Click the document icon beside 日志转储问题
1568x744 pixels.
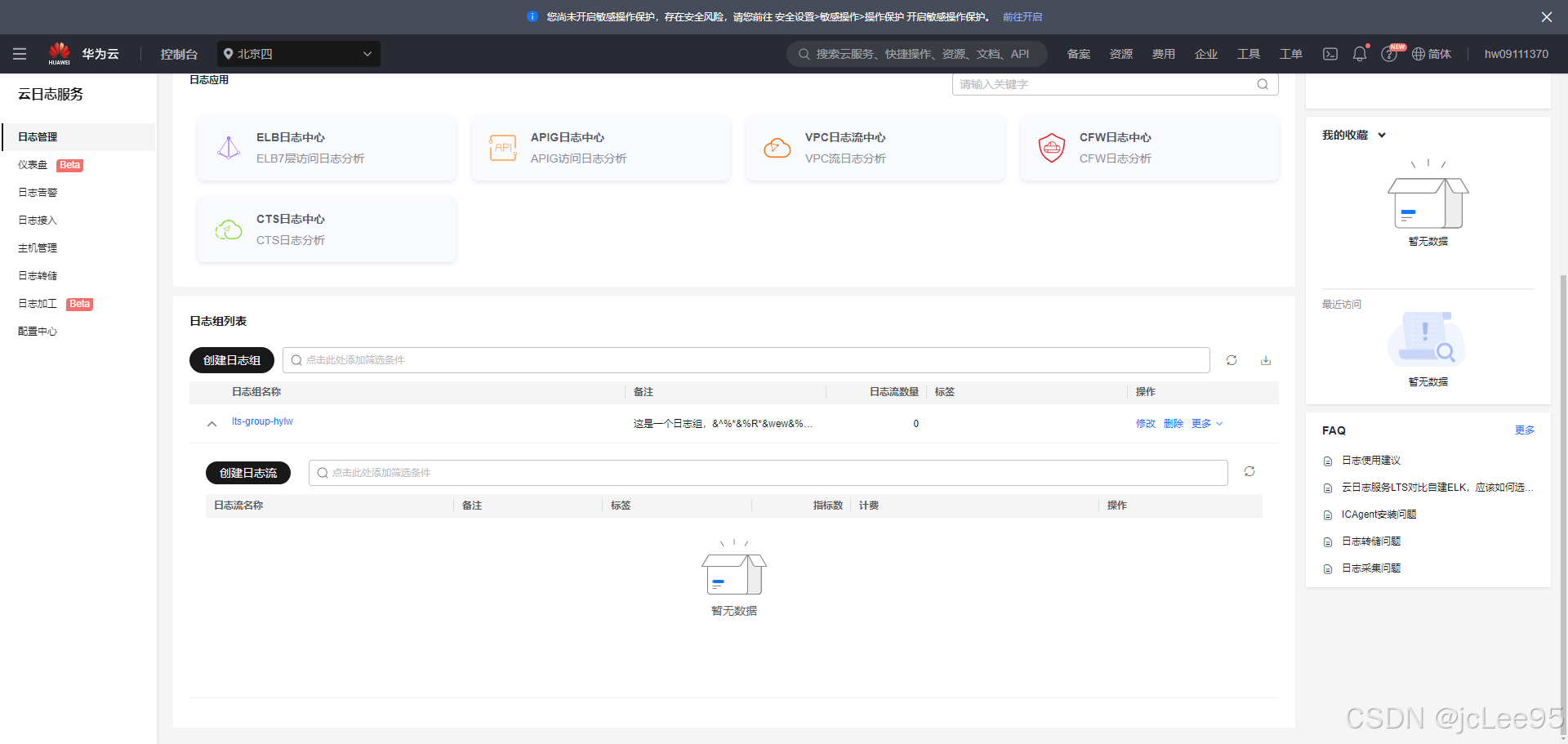tap(1328, 542)
